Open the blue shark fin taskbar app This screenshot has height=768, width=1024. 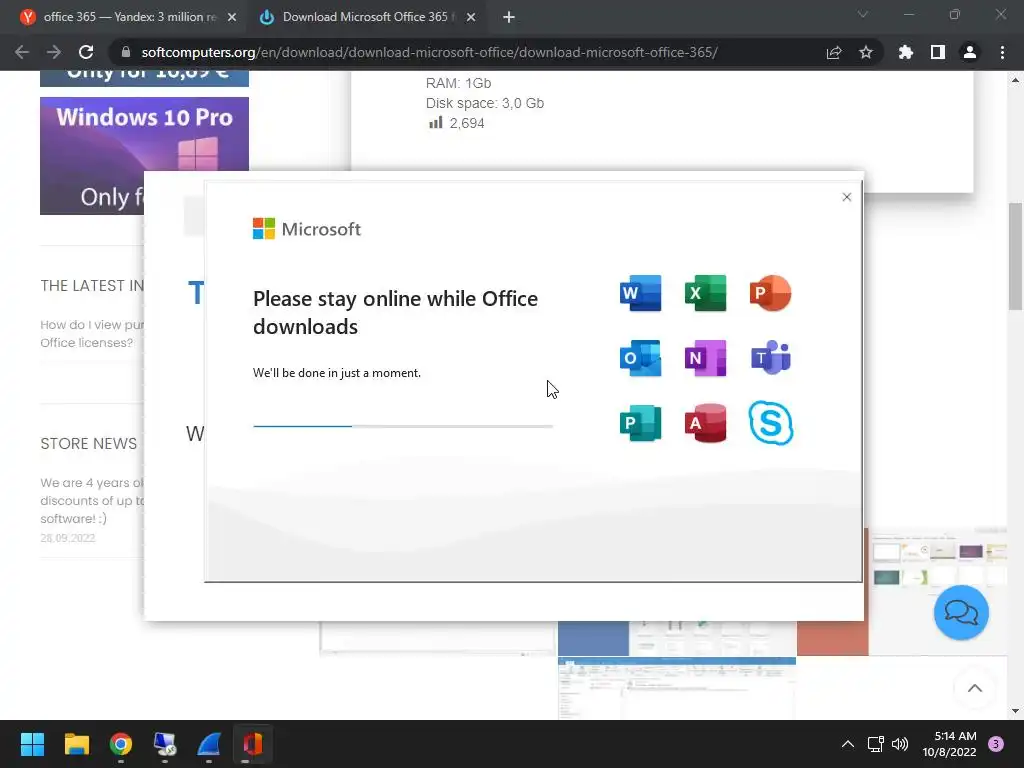pos(209,744)
